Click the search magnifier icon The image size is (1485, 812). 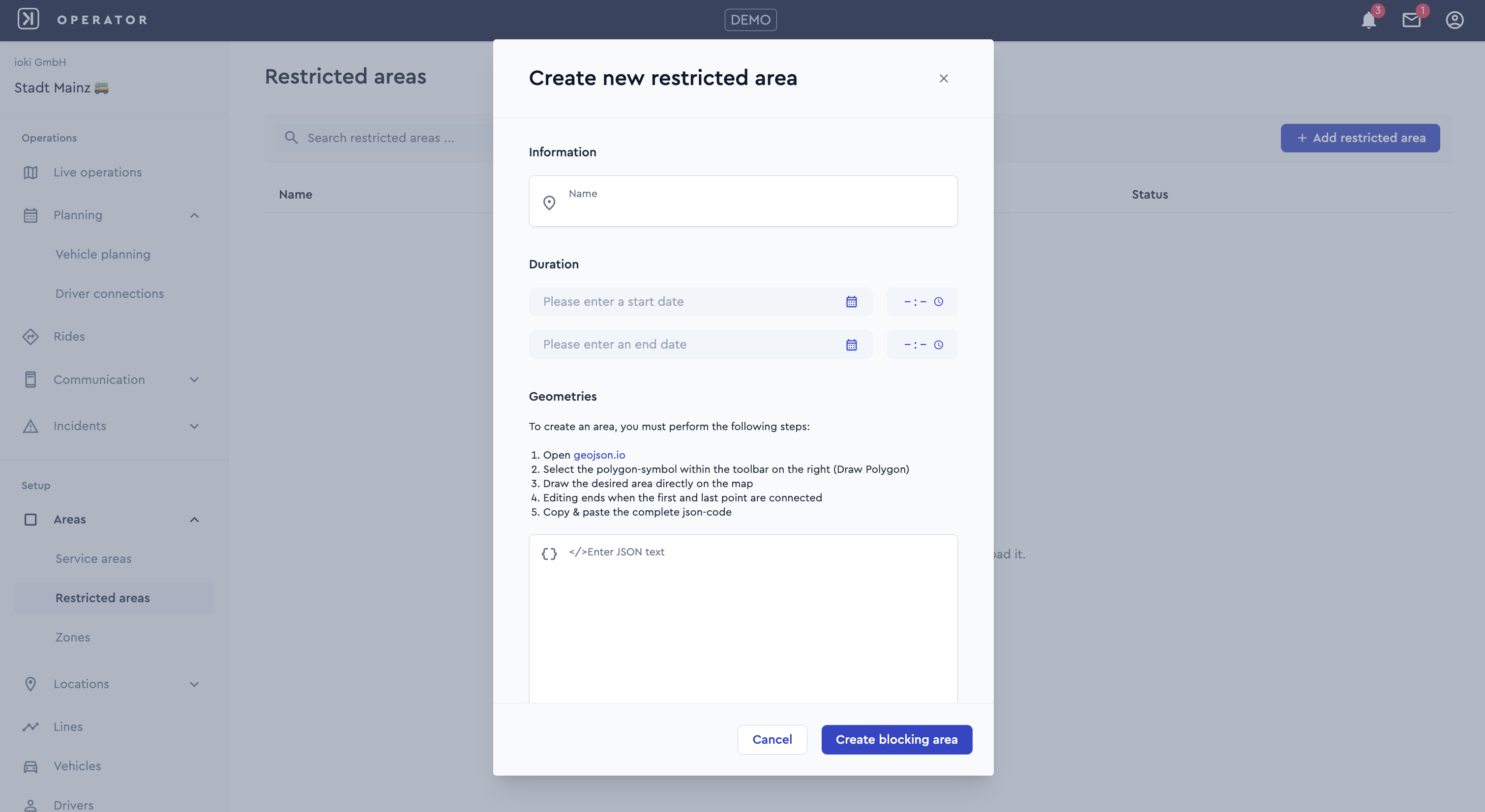[291, 138]
